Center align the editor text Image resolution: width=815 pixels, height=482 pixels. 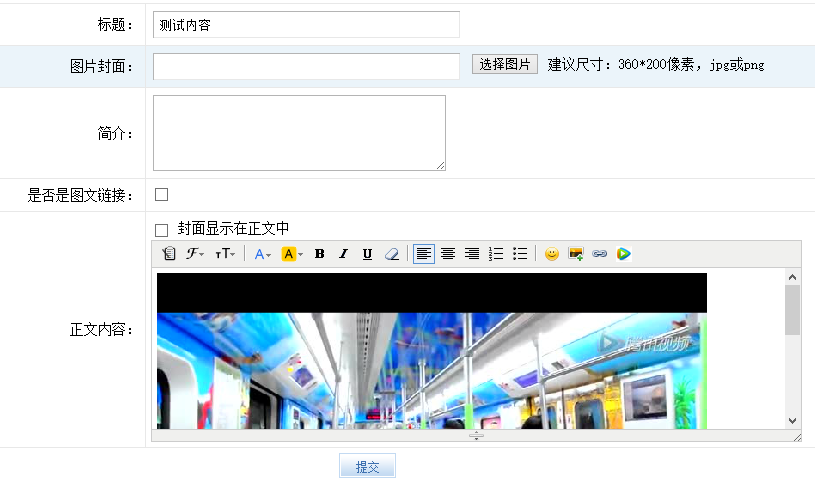448,254
